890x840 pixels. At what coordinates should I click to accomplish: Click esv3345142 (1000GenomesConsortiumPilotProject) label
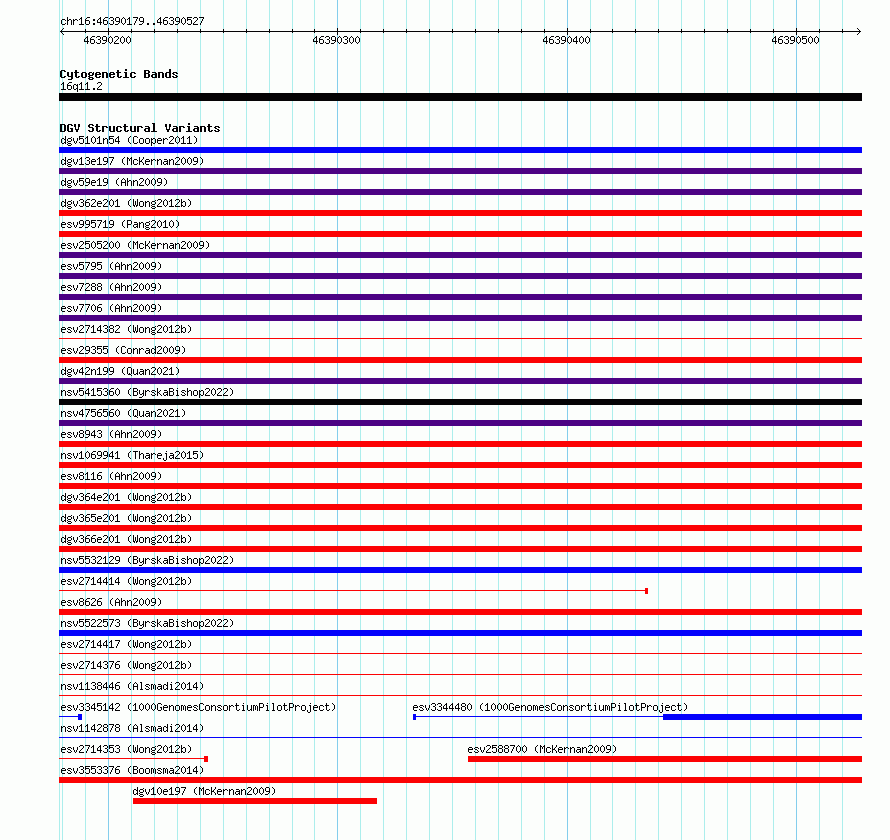point(198,707)
